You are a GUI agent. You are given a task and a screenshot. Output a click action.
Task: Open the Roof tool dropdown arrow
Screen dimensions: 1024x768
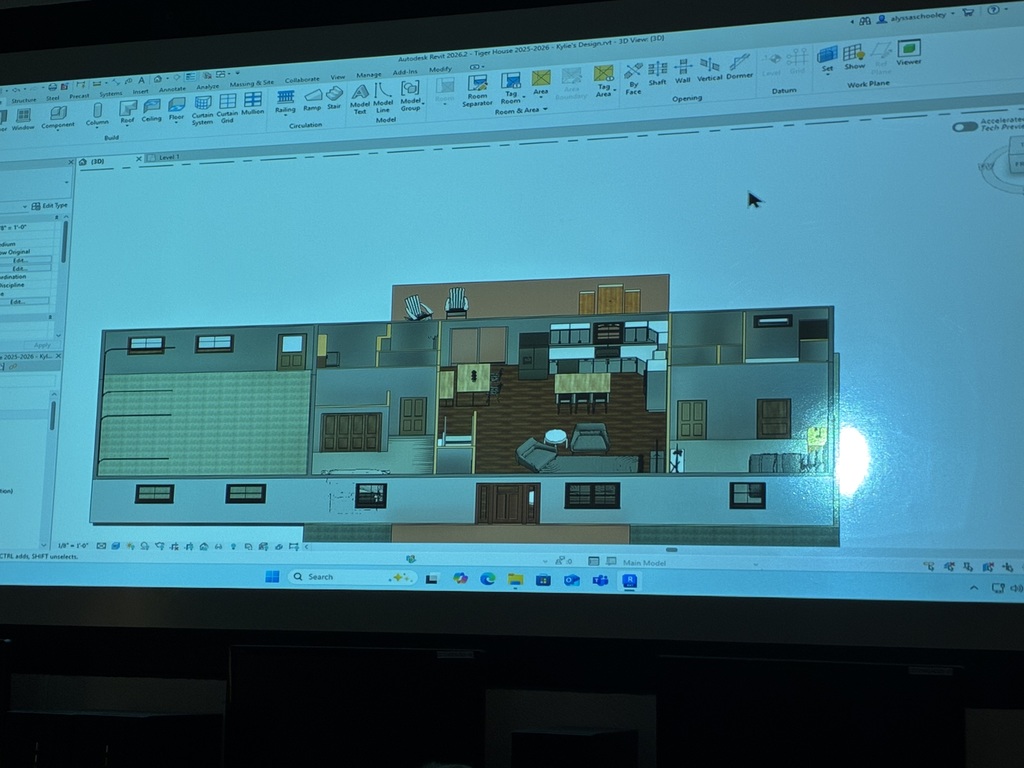[127, 125]
